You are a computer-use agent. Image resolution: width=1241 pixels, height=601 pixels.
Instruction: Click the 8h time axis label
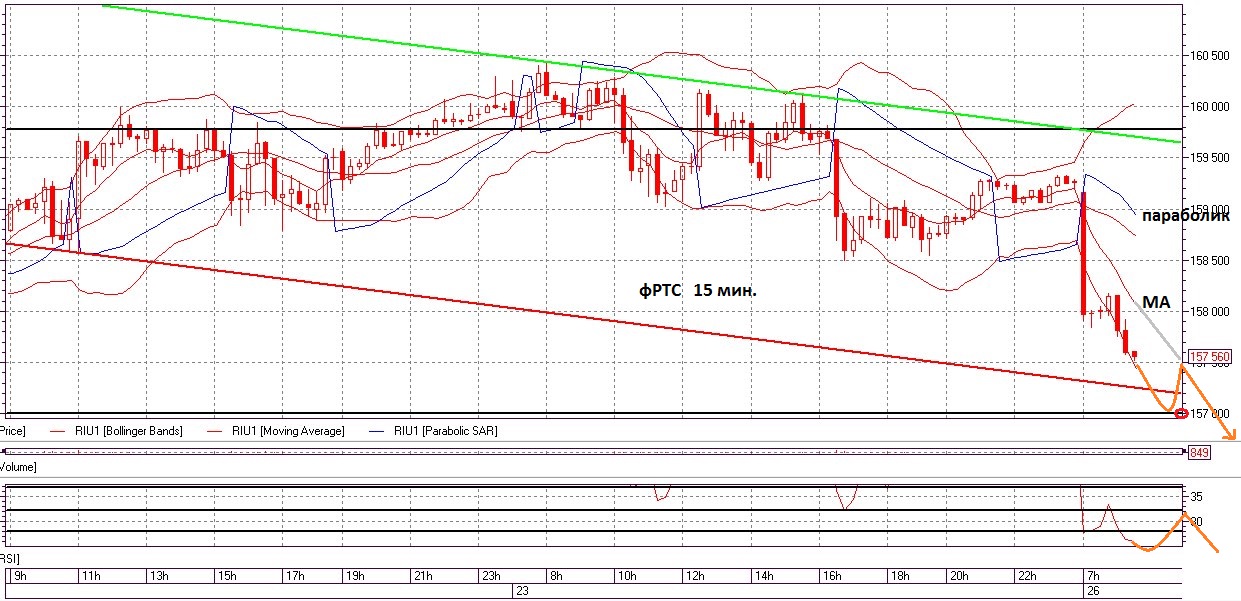coord(556,577)
